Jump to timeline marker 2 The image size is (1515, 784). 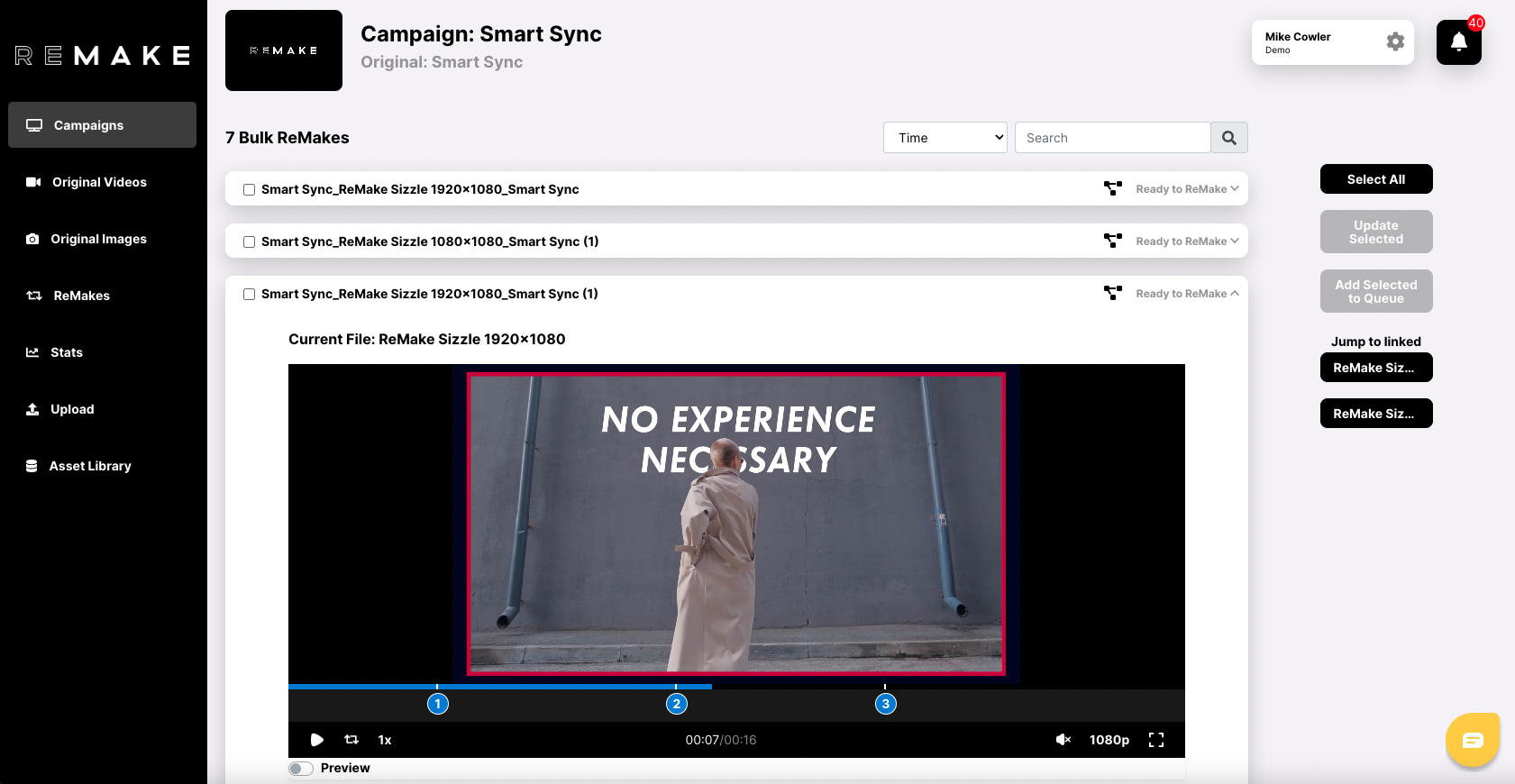(x=677, y=704)
